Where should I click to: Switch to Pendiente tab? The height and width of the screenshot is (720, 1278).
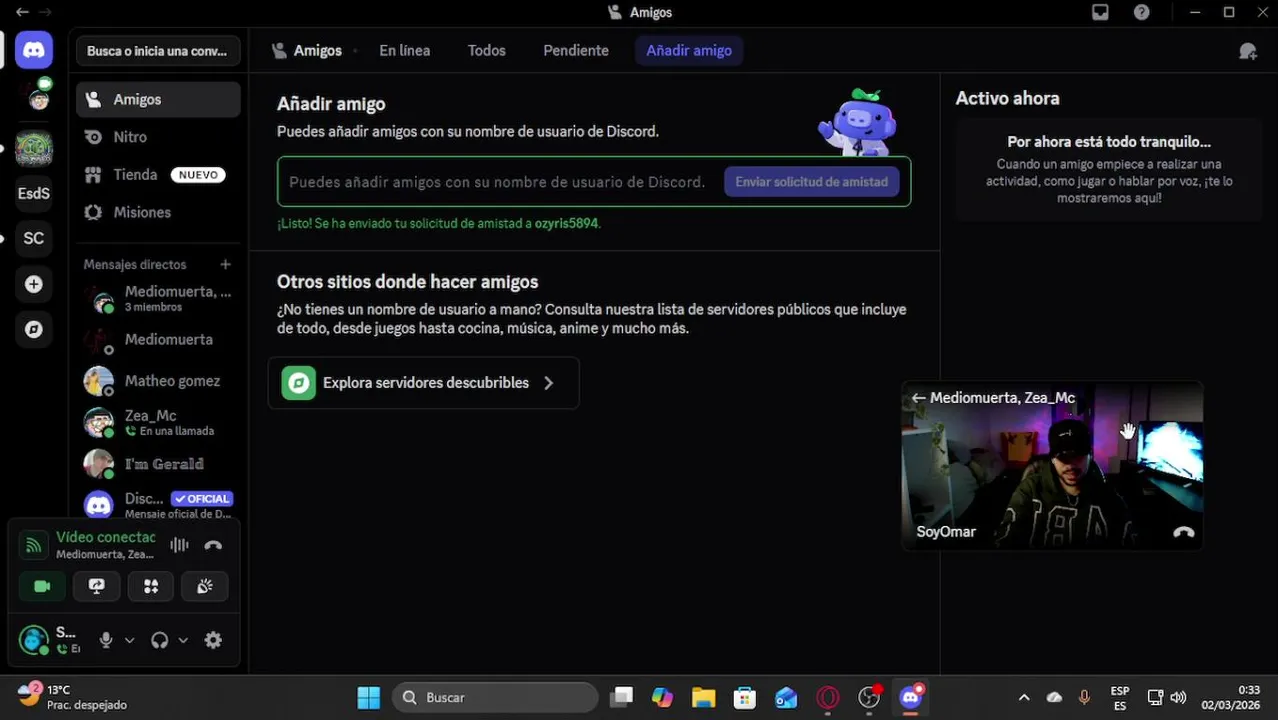click(575, 51)
